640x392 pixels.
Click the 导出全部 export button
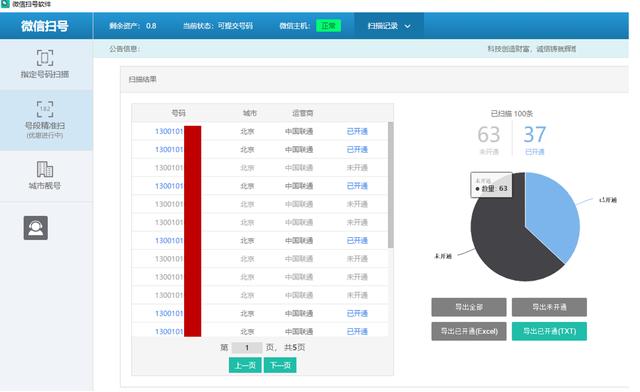[469, 307]
